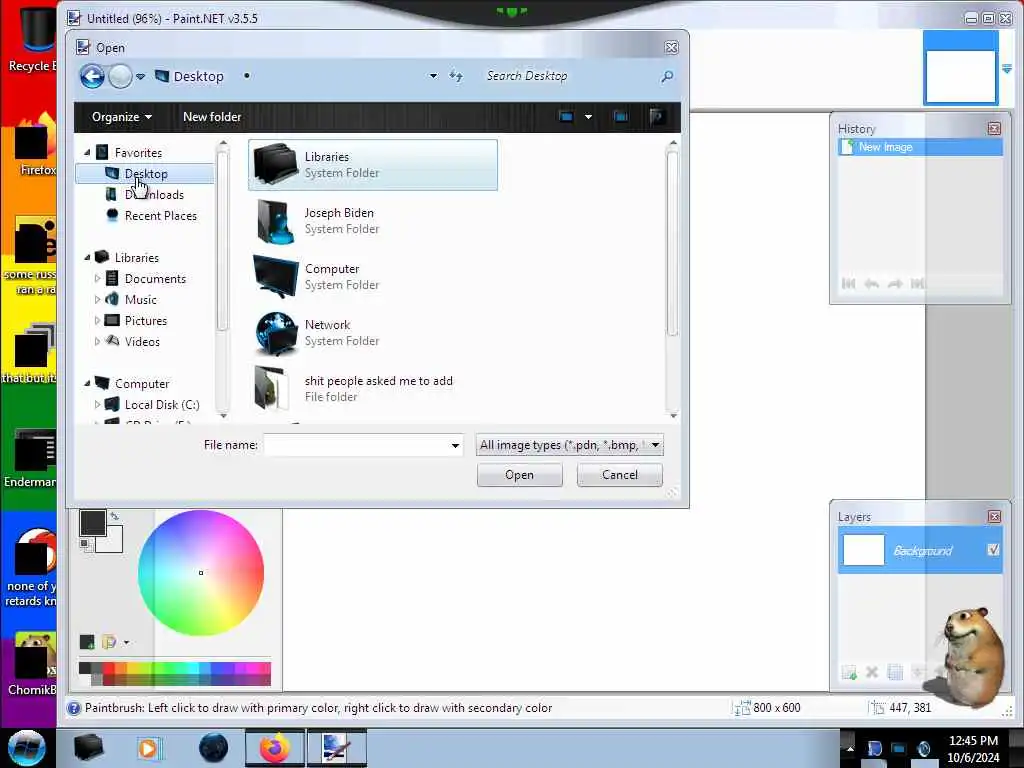Screen dimensions: 1024x768
Task: Expand the address bar history dropdown
Action: pos(433,76)
